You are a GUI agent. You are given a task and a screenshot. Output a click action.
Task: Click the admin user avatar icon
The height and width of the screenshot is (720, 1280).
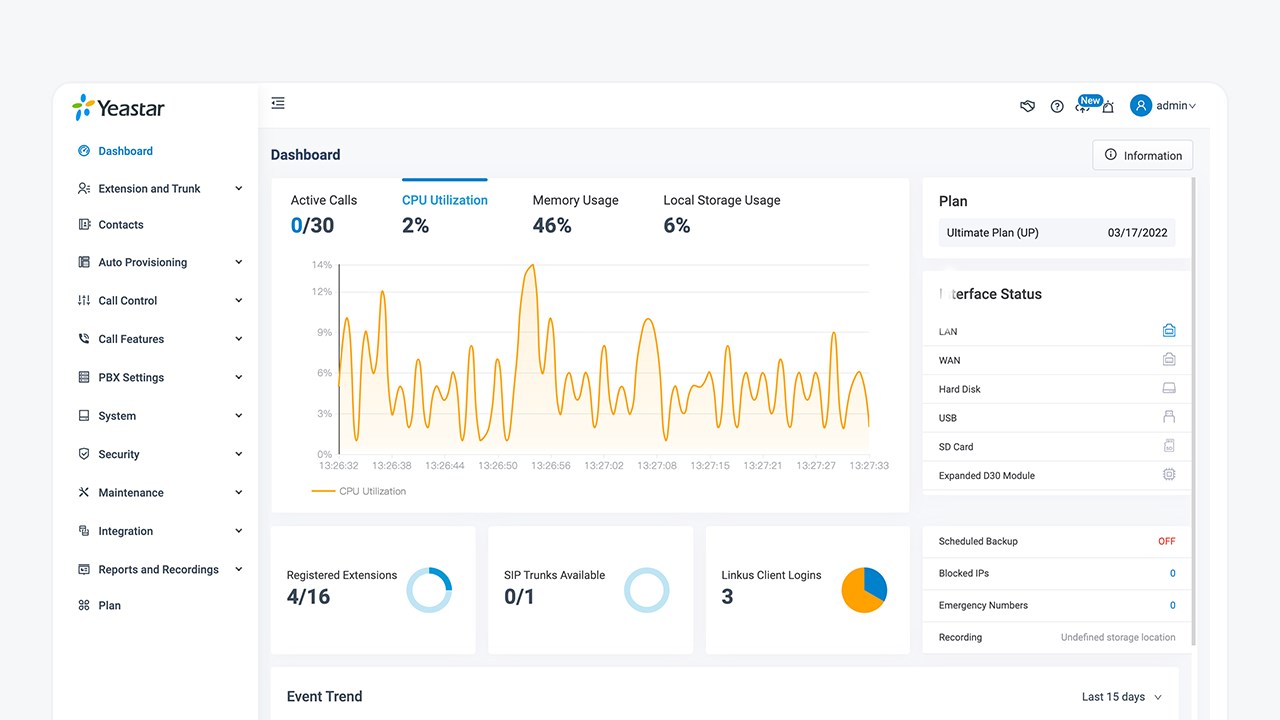pos(1141,105)
